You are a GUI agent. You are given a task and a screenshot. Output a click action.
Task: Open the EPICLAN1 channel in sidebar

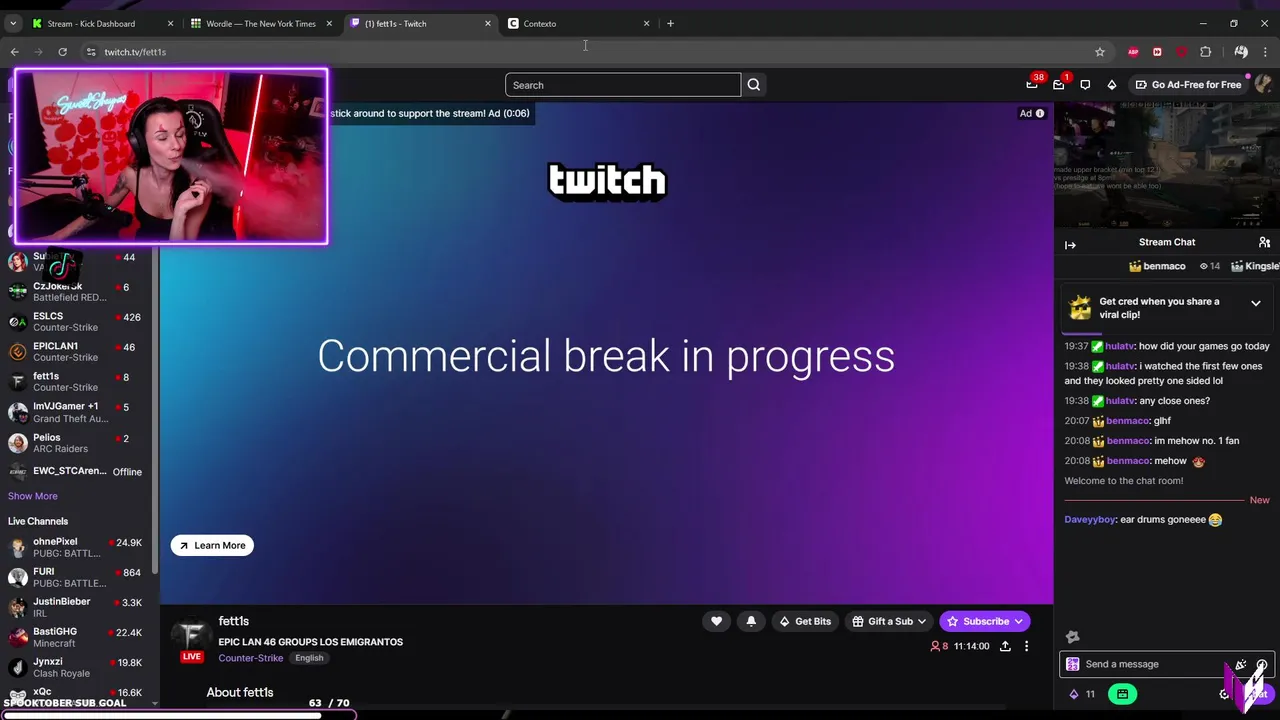(76, 352)
